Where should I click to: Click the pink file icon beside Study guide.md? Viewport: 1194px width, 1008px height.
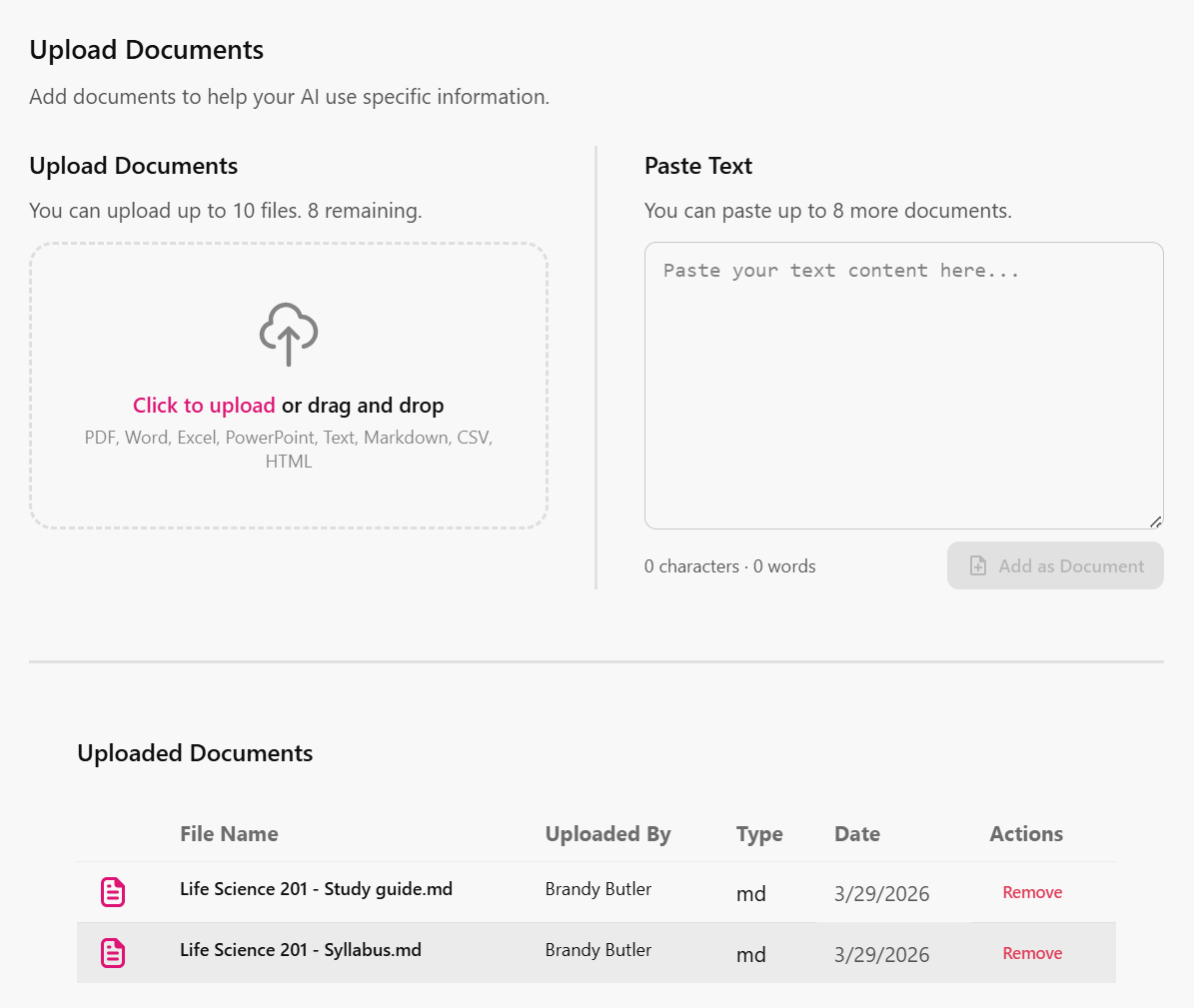(x=112, y=891)
